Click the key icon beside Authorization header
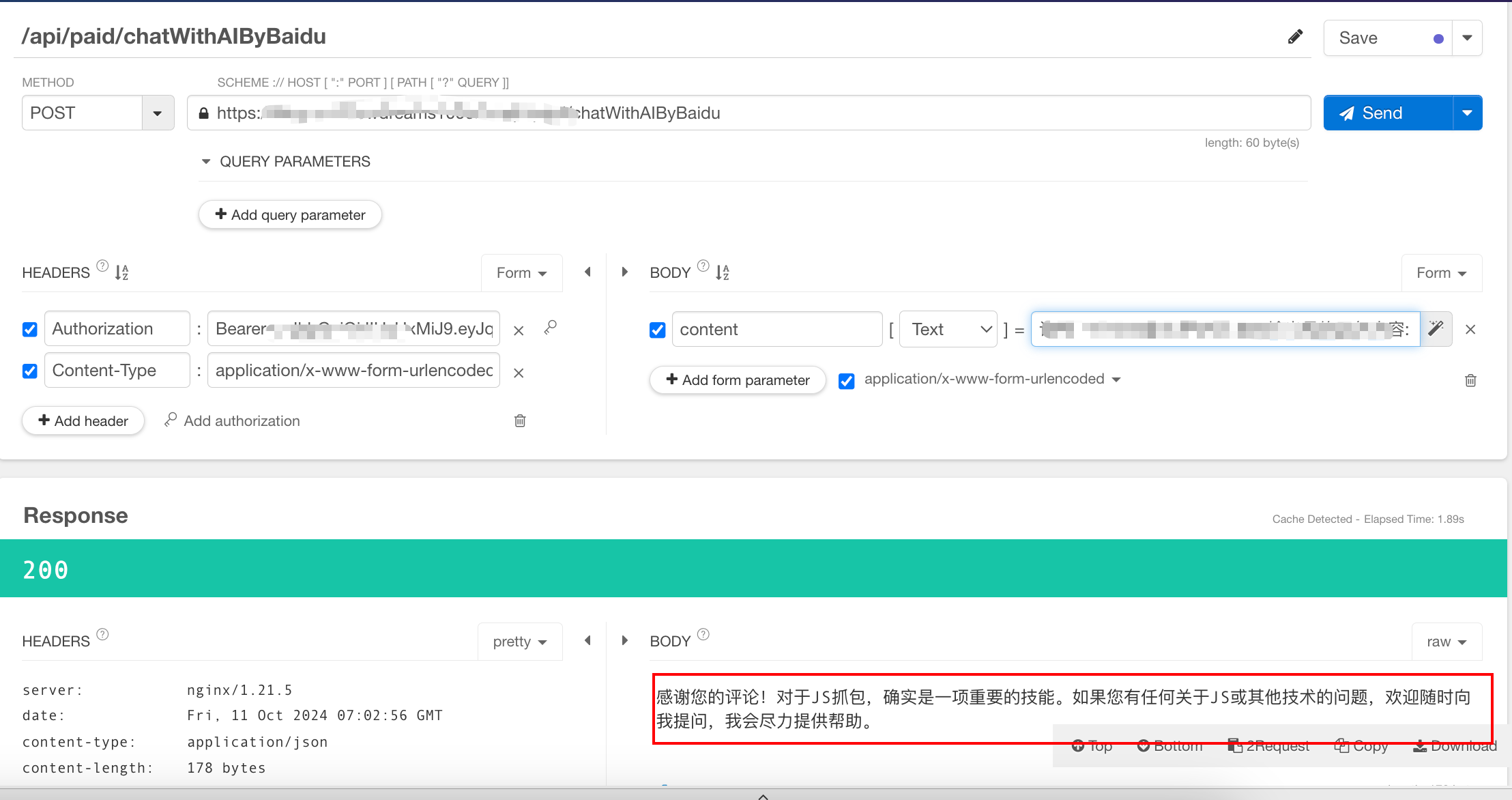Screen dimensions: 1512x800 coord(550,328)
